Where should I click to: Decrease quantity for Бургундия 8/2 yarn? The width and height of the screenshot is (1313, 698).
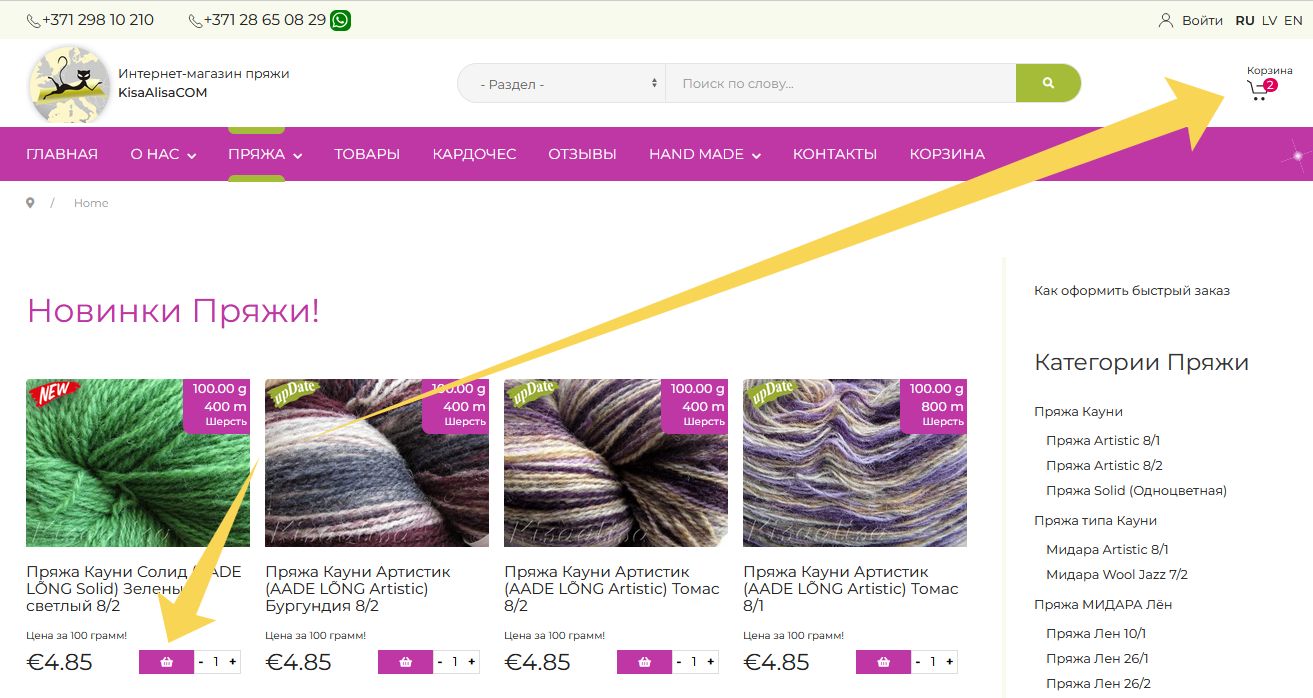click(x=440, y=662)
